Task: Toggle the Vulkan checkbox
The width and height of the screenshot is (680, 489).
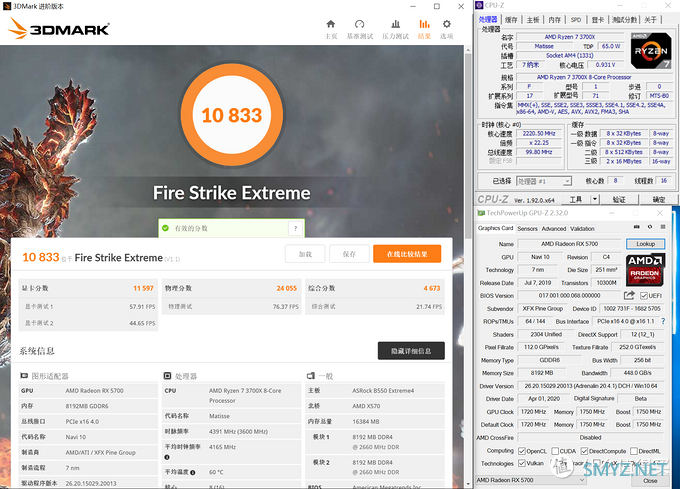Action: (522, 463)
